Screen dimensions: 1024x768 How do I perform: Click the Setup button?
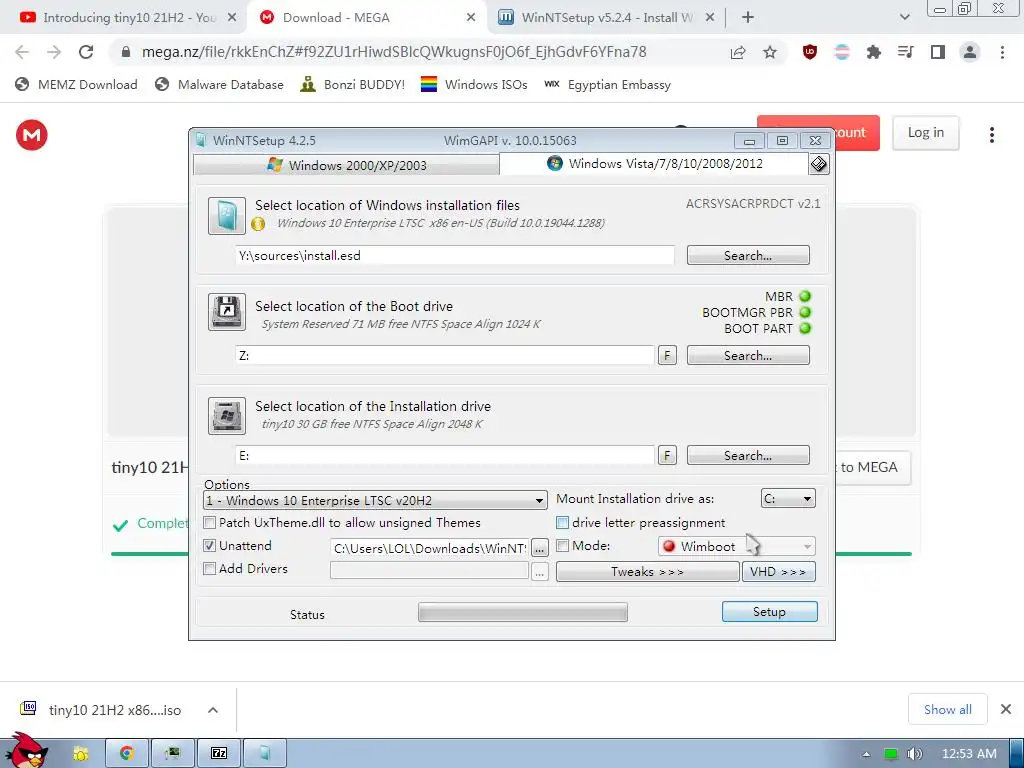(769, 611)
